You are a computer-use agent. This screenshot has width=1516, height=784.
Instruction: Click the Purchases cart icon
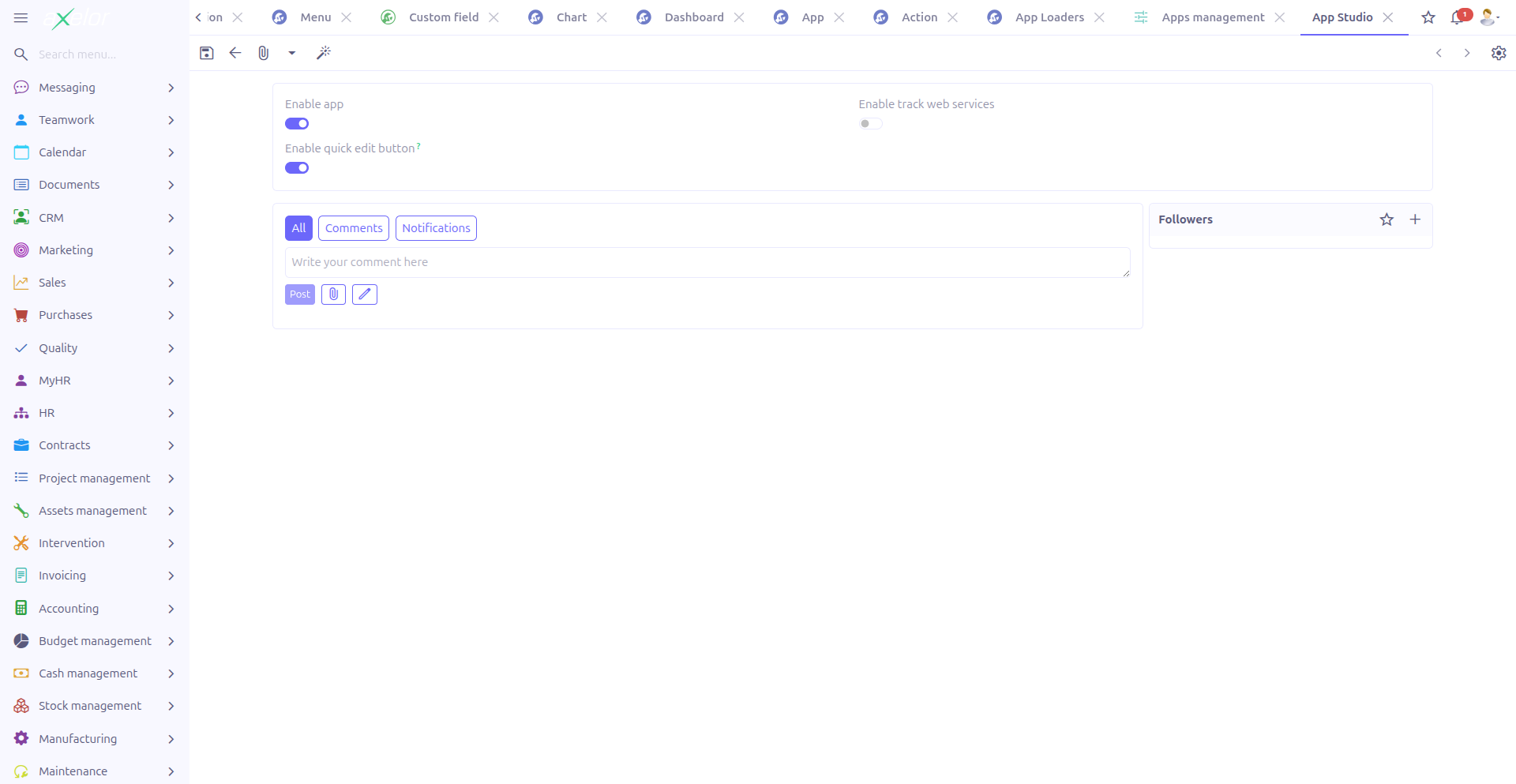21,315
